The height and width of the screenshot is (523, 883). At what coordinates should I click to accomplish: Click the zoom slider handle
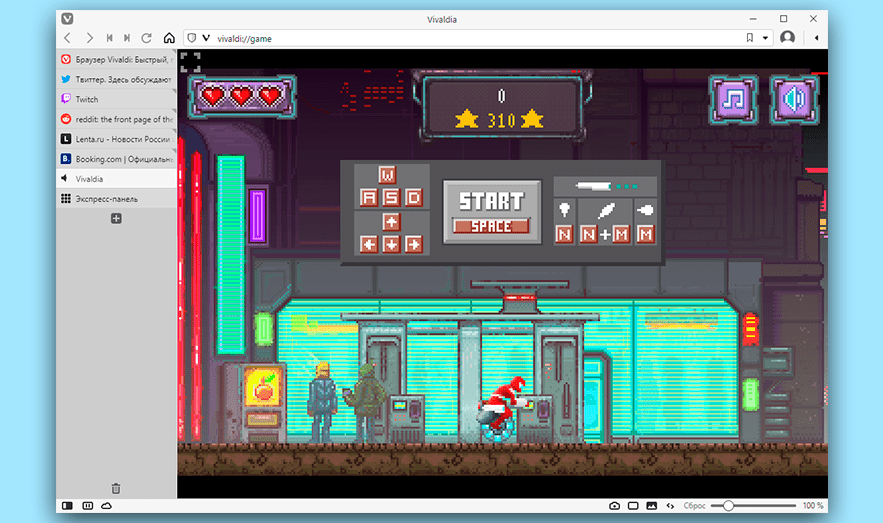pyautogui.click(x=728, y=506)
